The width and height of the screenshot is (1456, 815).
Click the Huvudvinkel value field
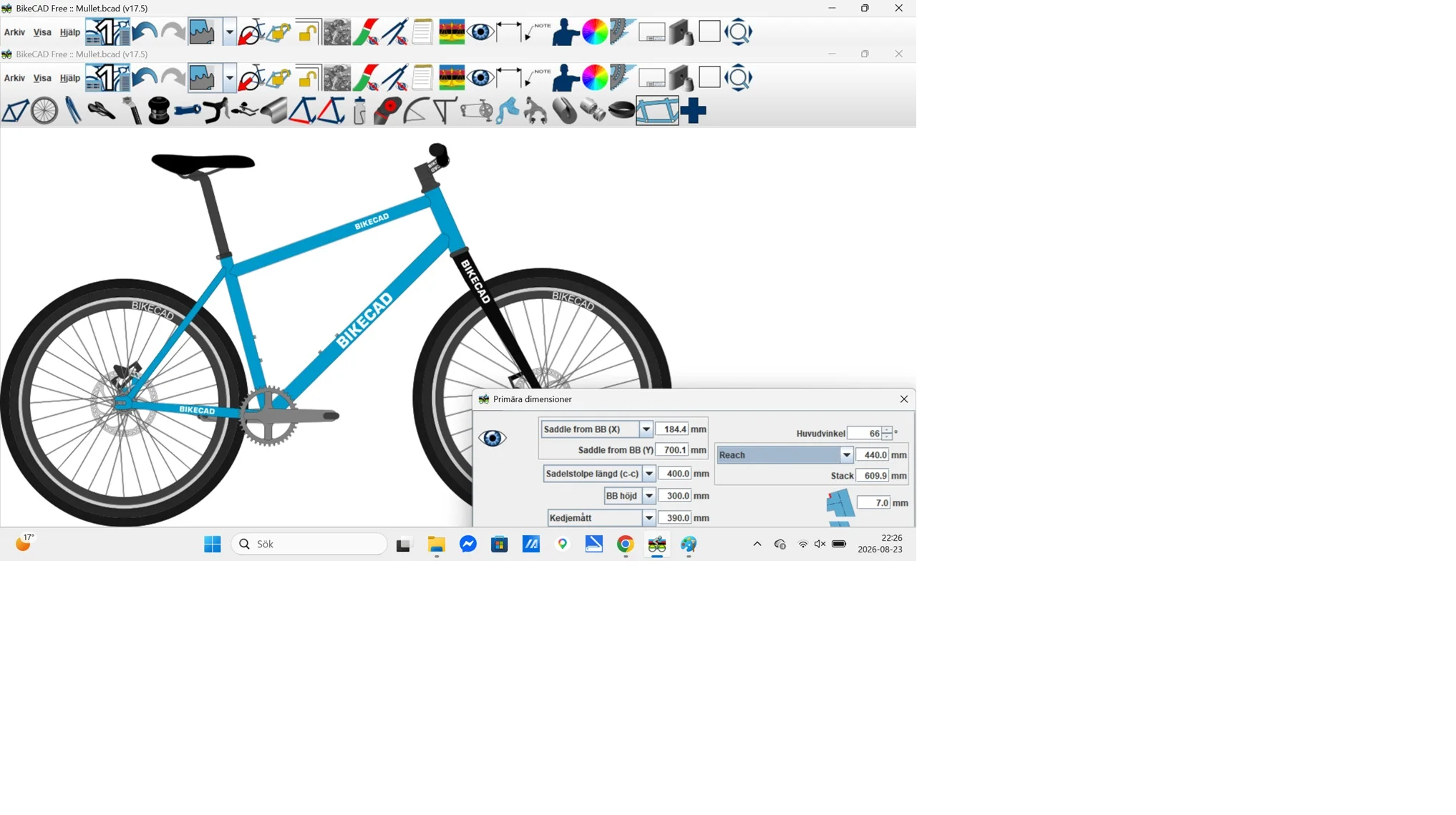(x=865, y=434)
